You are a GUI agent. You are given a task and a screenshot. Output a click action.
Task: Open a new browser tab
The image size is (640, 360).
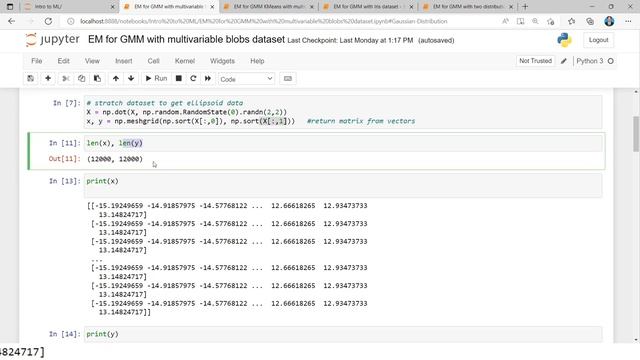click(x=525, y=7)
